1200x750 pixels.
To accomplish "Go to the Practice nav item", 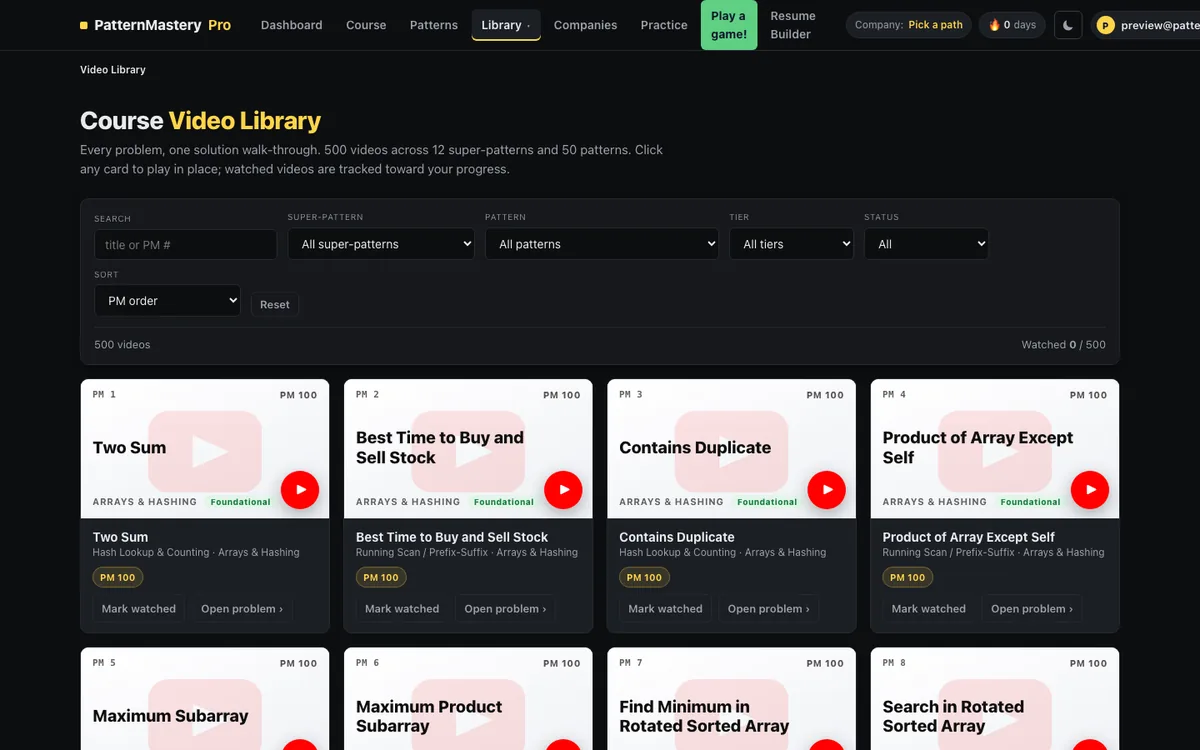I will pyautogui.click(x=664, y=25).
